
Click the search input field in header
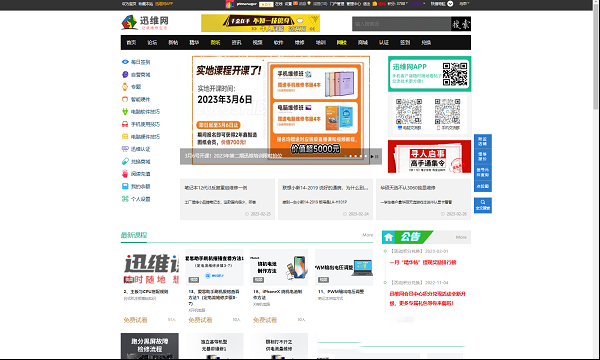[x=401, y=24]
